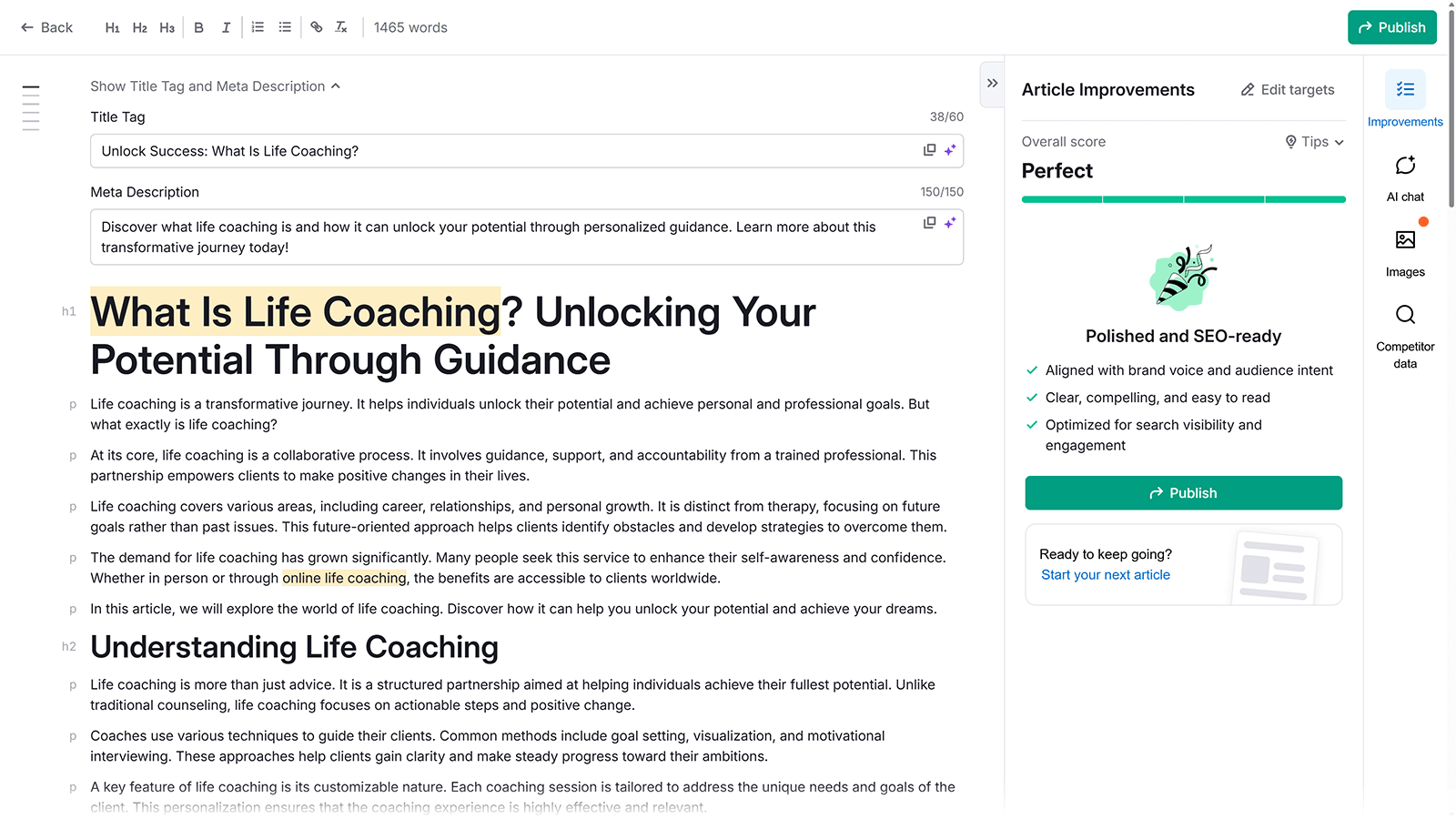
Task: Start your next article
Action: [1105, 574]
